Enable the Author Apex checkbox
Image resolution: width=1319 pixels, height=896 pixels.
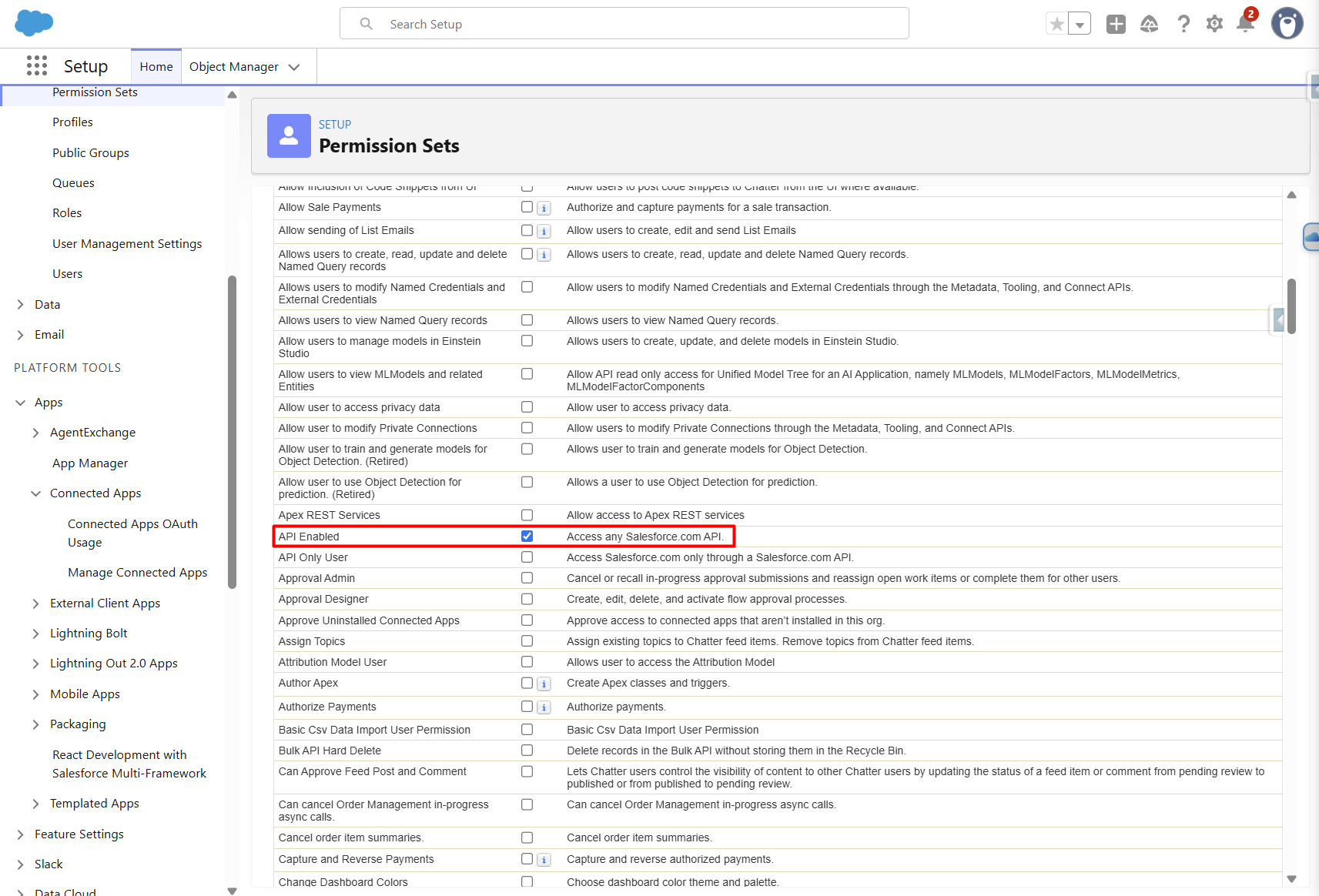527,682
